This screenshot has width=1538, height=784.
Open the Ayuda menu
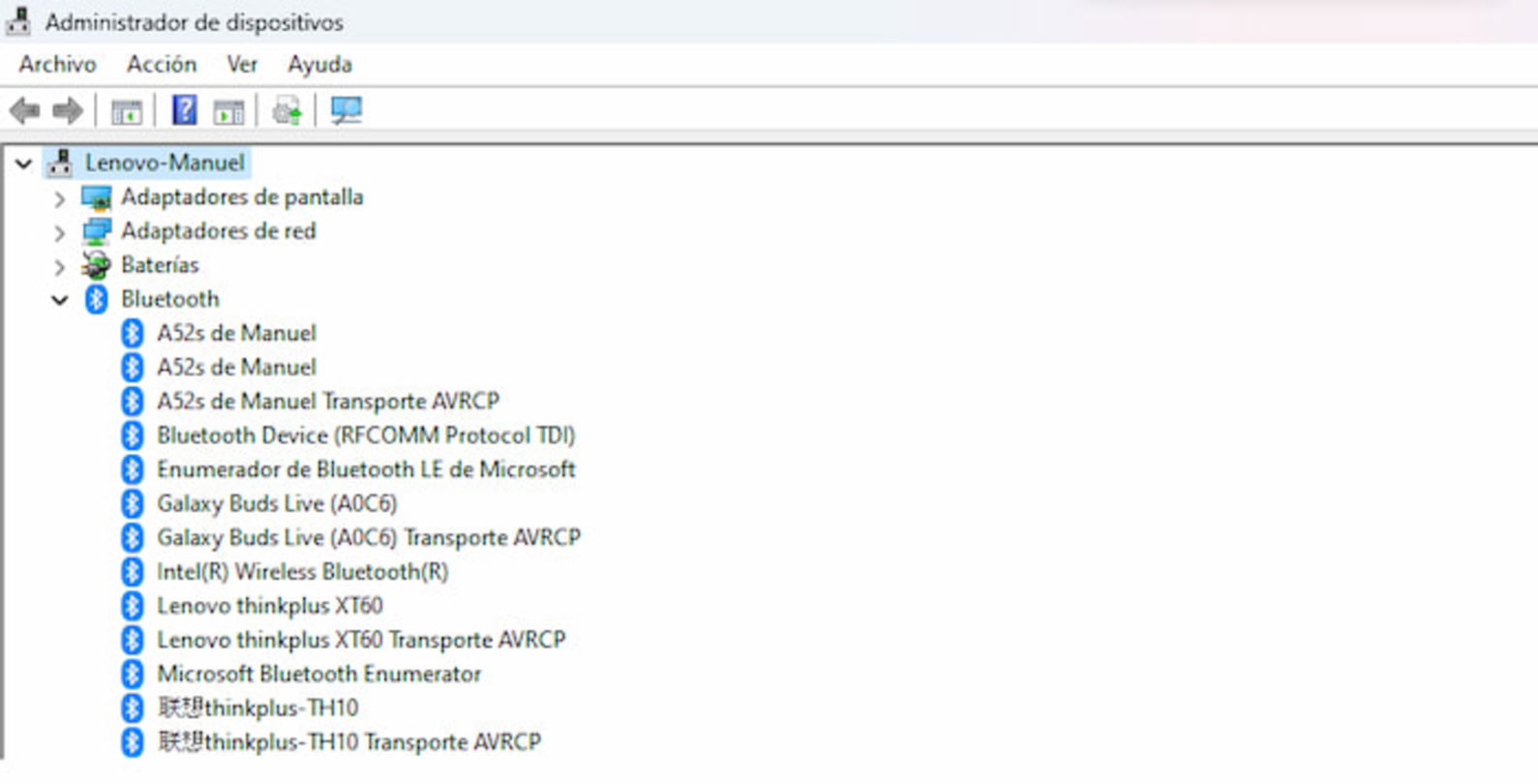click(319, 65)
